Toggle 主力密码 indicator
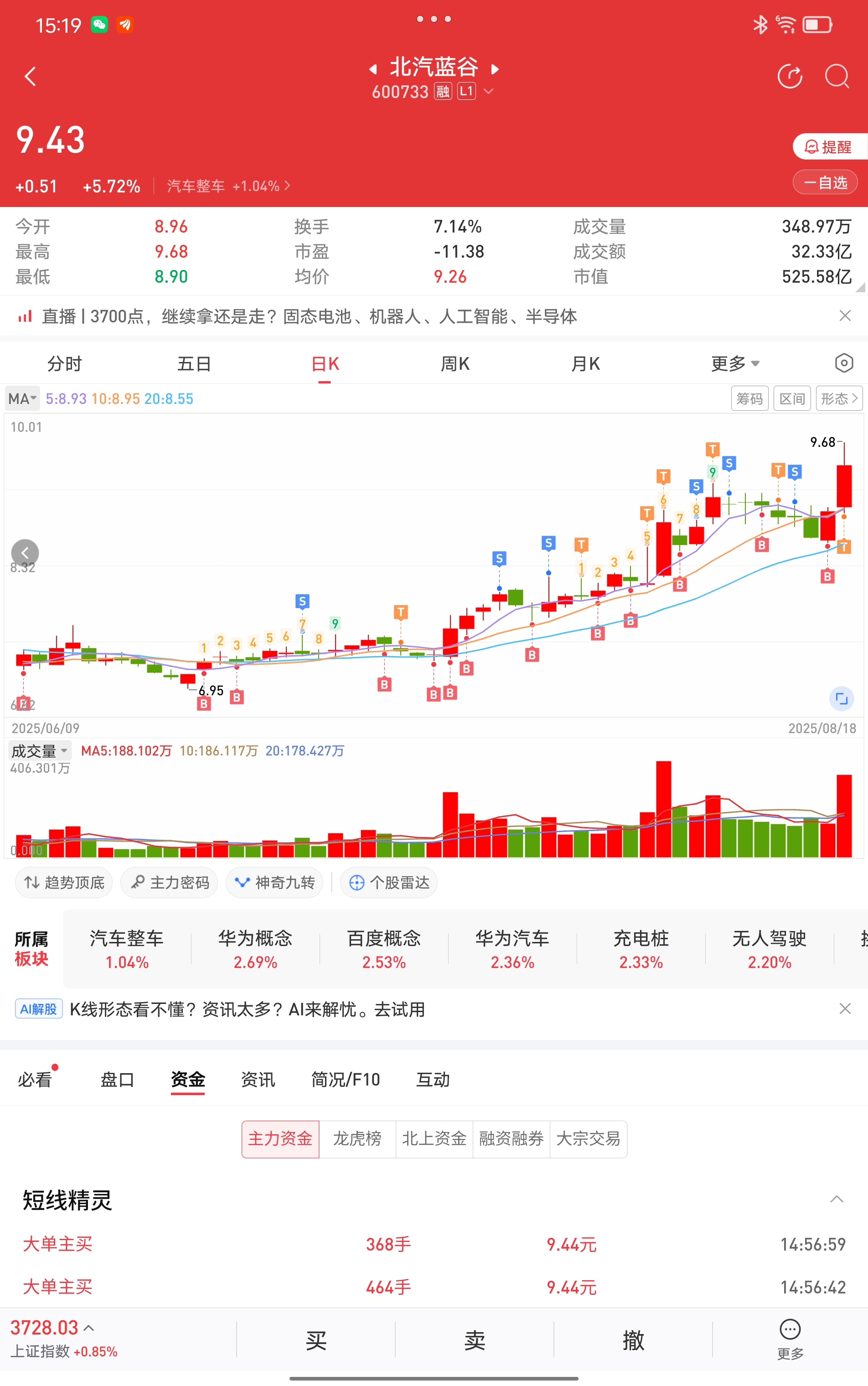868x1386 pixels. tap(169, 883)
